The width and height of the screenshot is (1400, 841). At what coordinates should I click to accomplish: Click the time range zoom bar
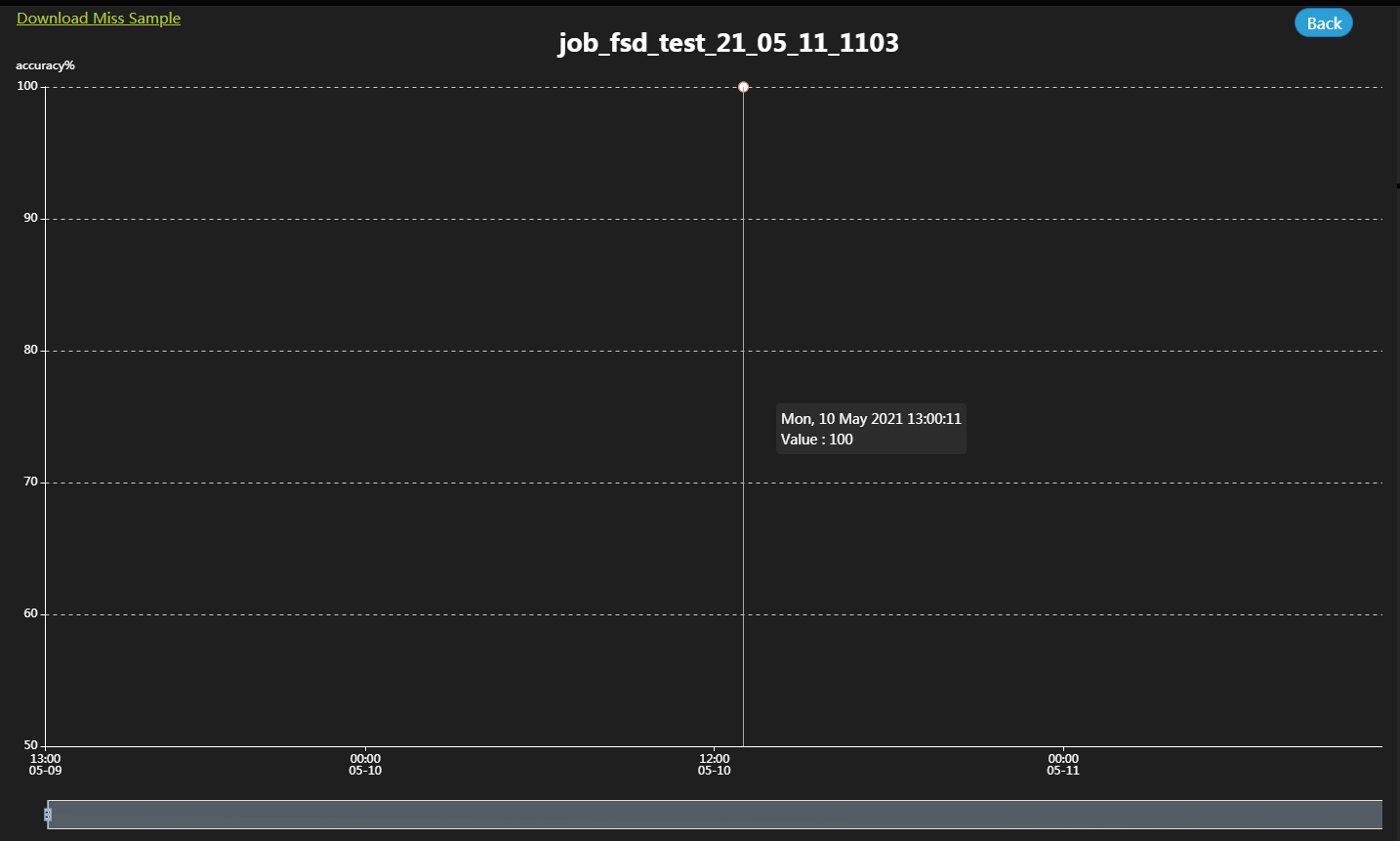[x=715, y=815]
